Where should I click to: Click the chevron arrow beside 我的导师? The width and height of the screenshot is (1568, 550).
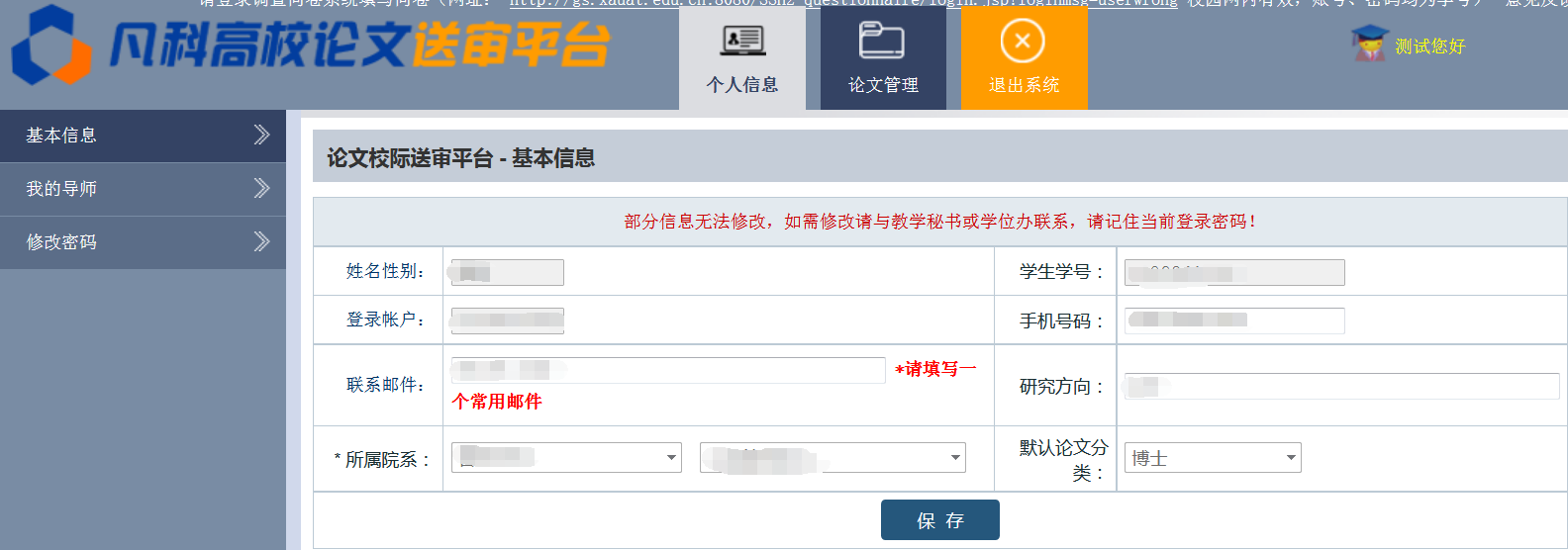click(261, 188)
